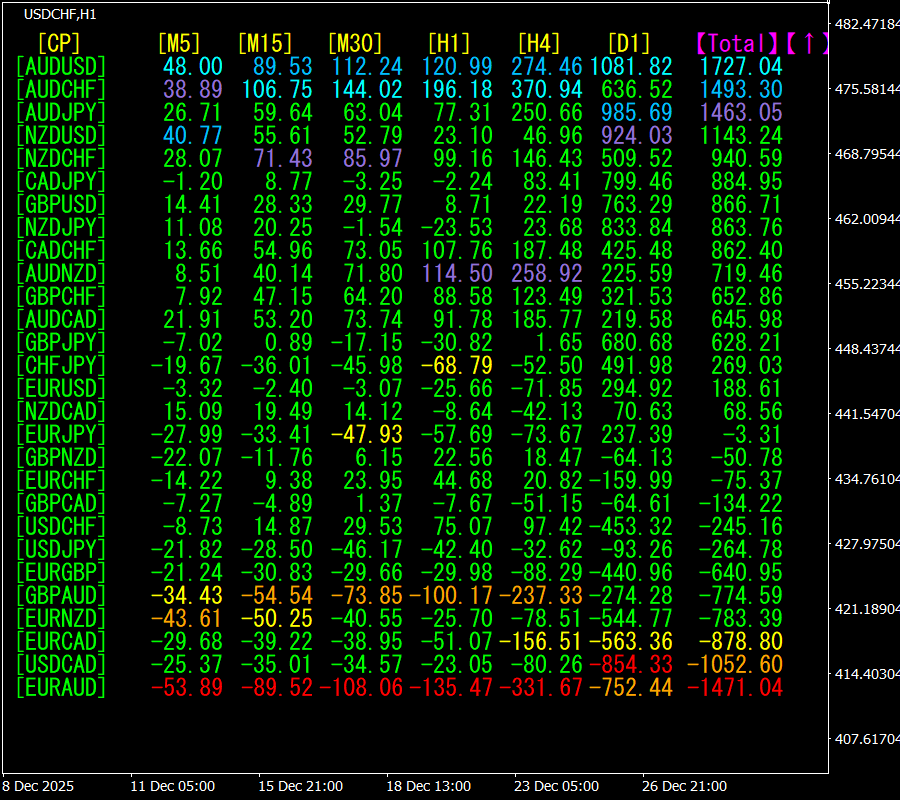Click the 26 Dec 21:00 time label
Screen dimensions: 900x800
click(684, 786)
